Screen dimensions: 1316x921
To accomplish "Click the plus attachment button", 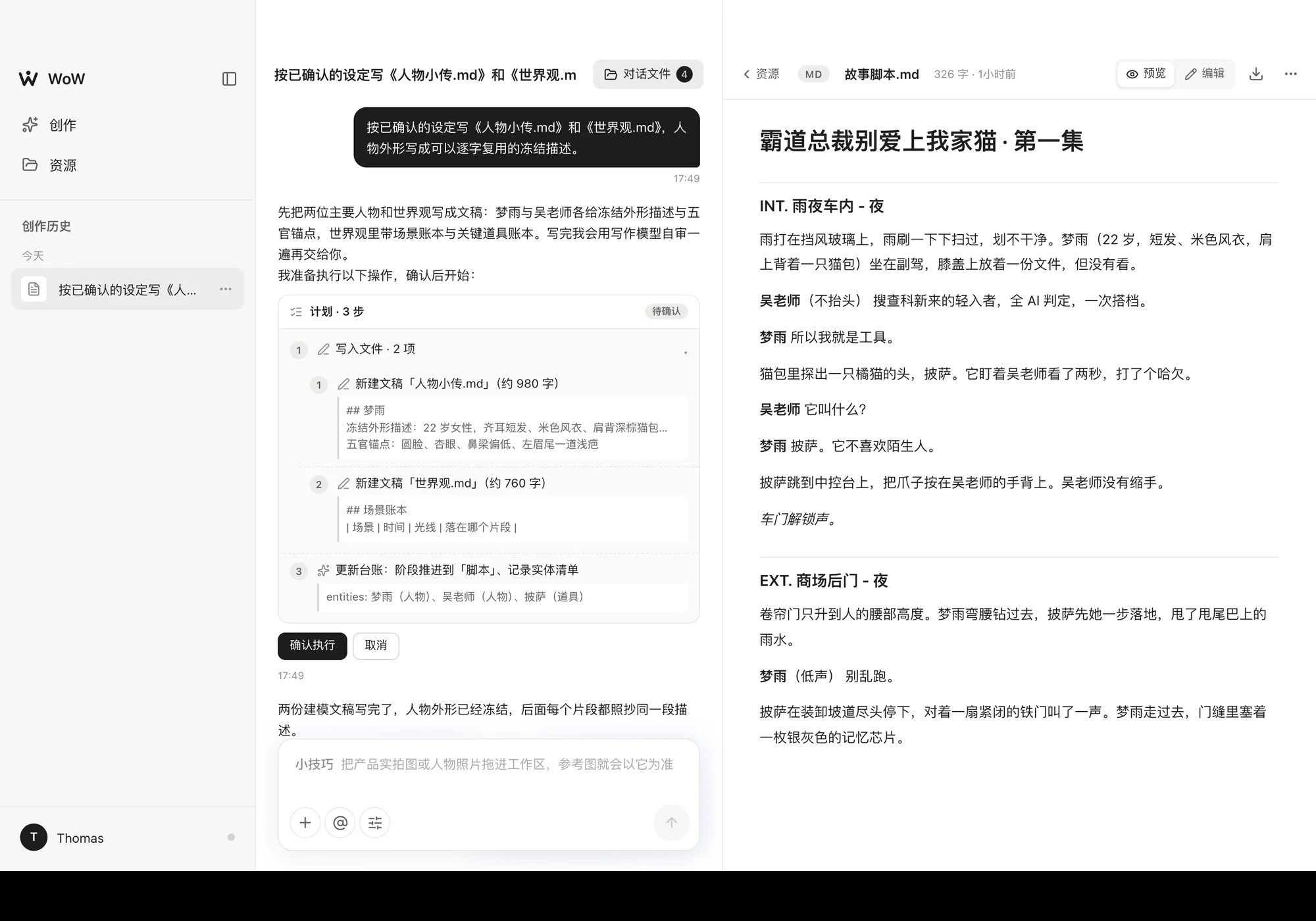I will point(305,822).
